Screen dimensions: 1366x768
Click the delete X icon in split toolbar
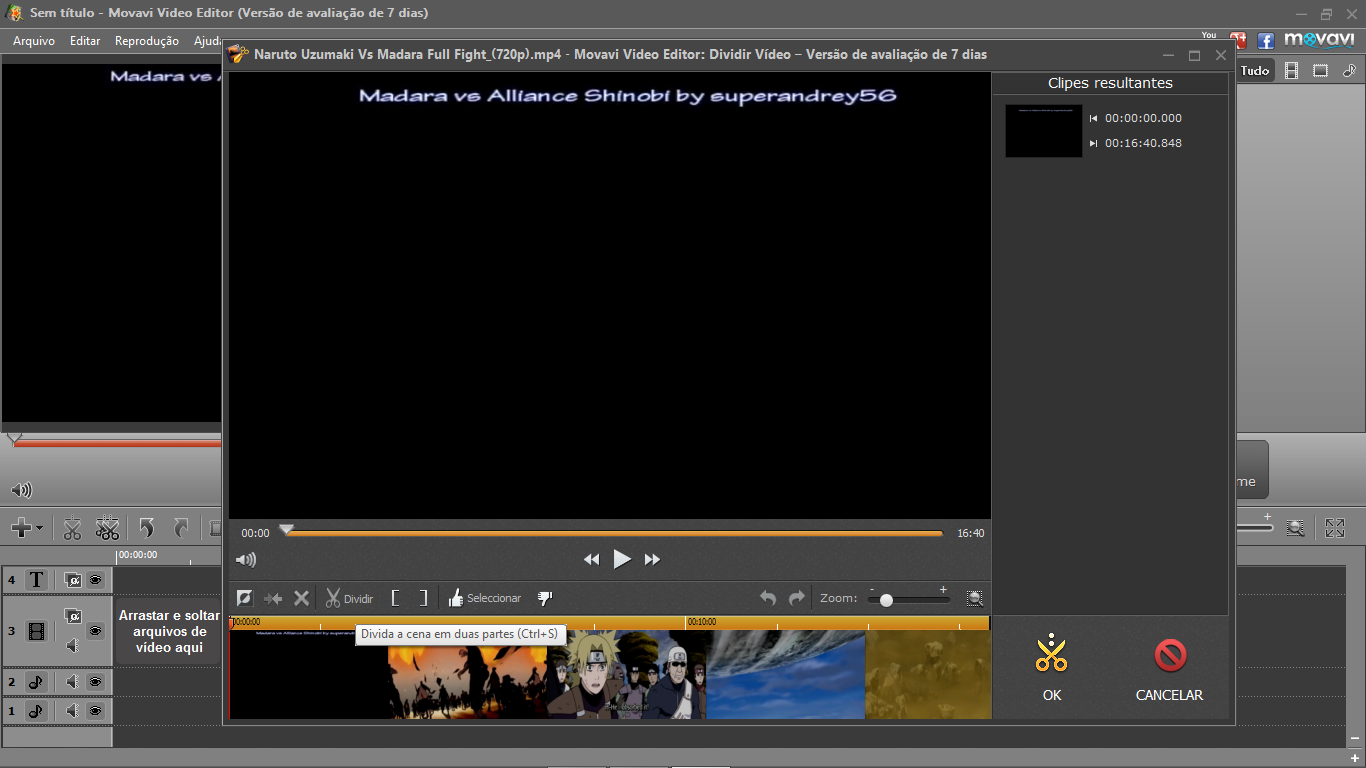[302, 597]
